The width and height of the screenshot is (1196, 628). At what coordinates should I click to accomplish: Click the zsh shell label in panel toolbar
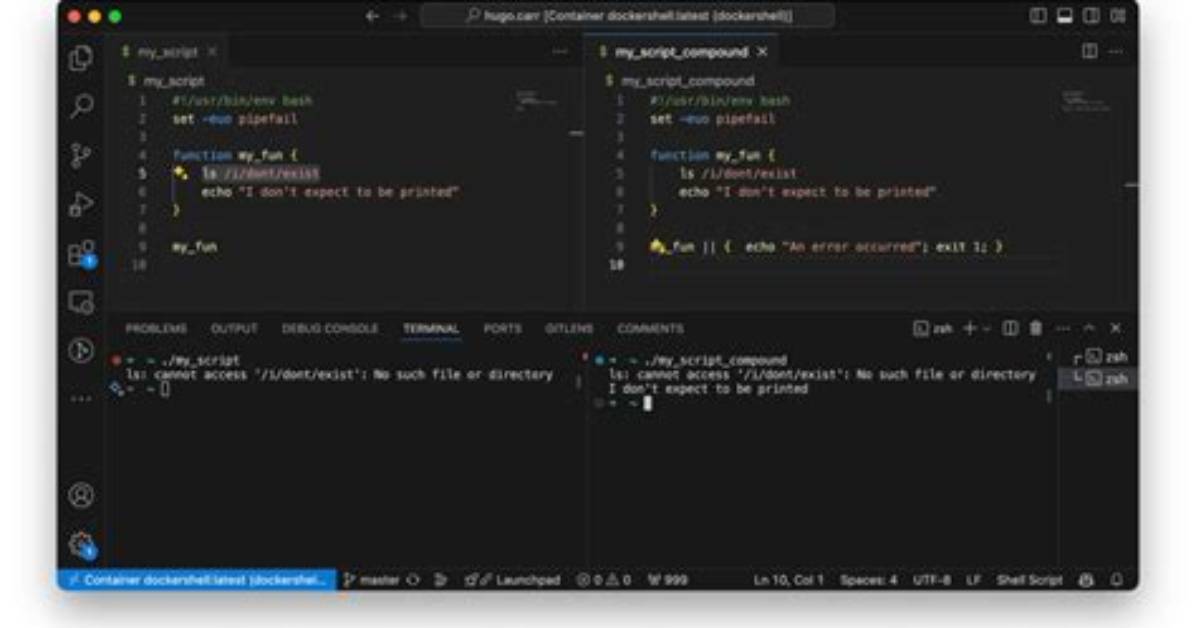tap(933, 328)
